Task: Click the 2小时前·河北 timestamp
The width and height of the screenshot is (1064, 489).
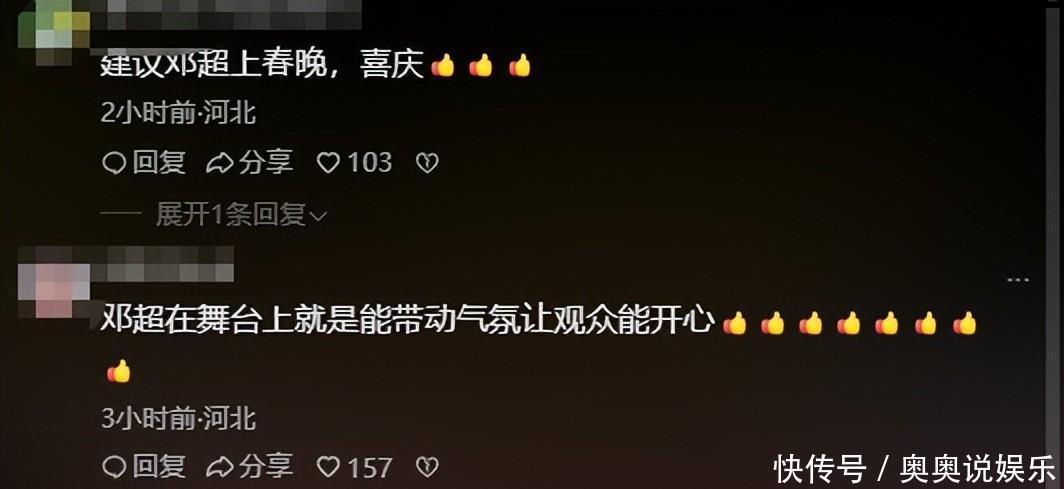Action: tap(178, 113)
